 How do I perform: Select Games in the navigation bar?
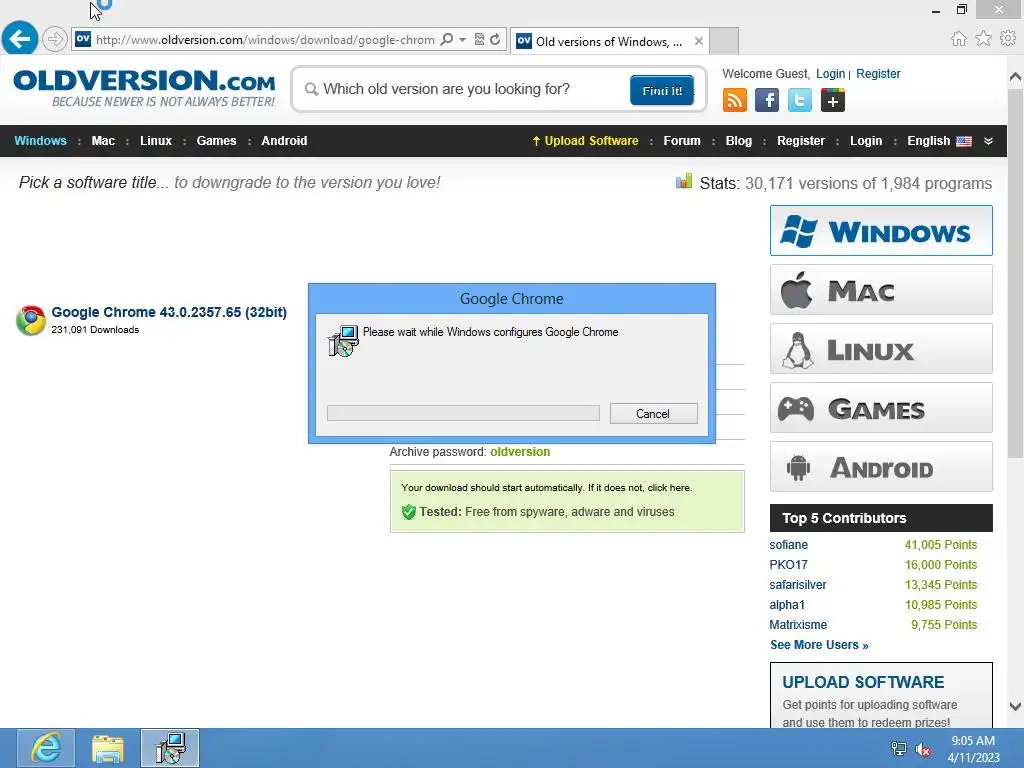click(216, 140)
